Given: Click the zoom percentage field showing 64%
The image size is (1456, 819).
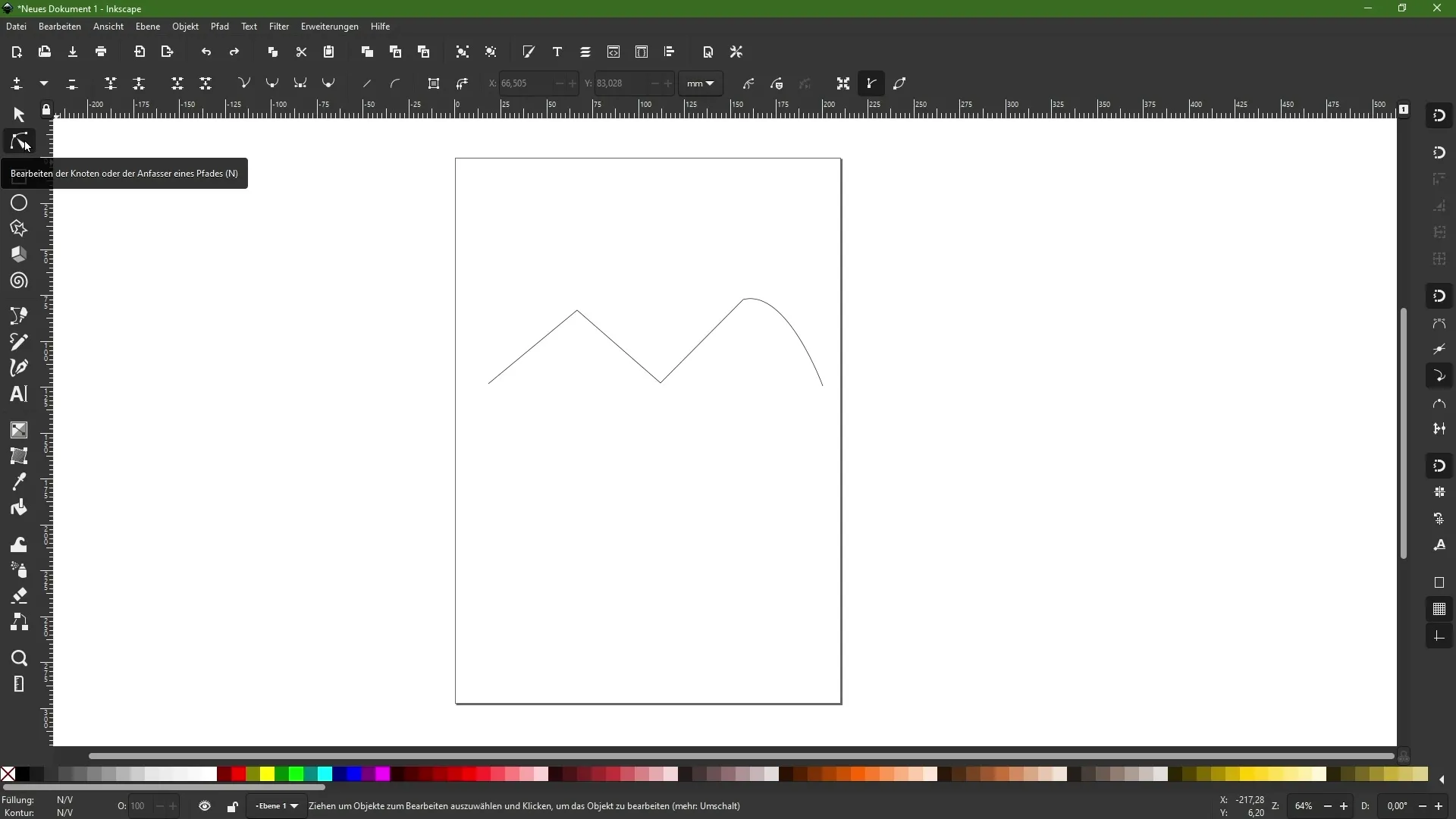Looking at the screenshot, I should tap(1304, 806).
